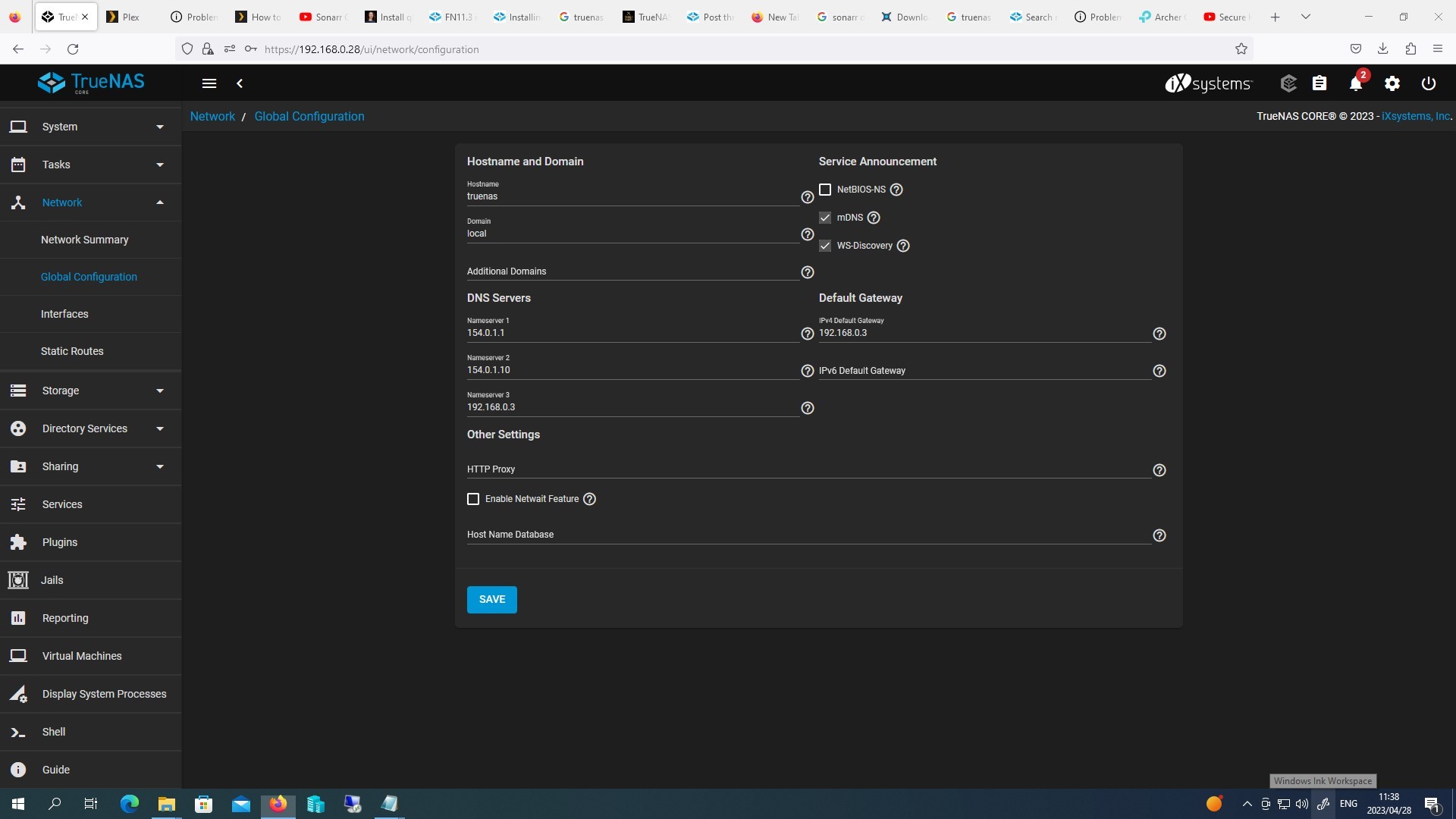Screen dimensions: 1456x819
Task: Open Display System Processes
Action: click(x=91, y=694)
